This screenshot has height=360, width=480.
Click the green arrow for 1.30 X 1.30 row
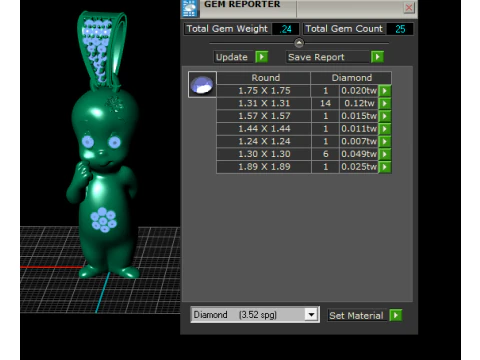click(x=385, y=154)
